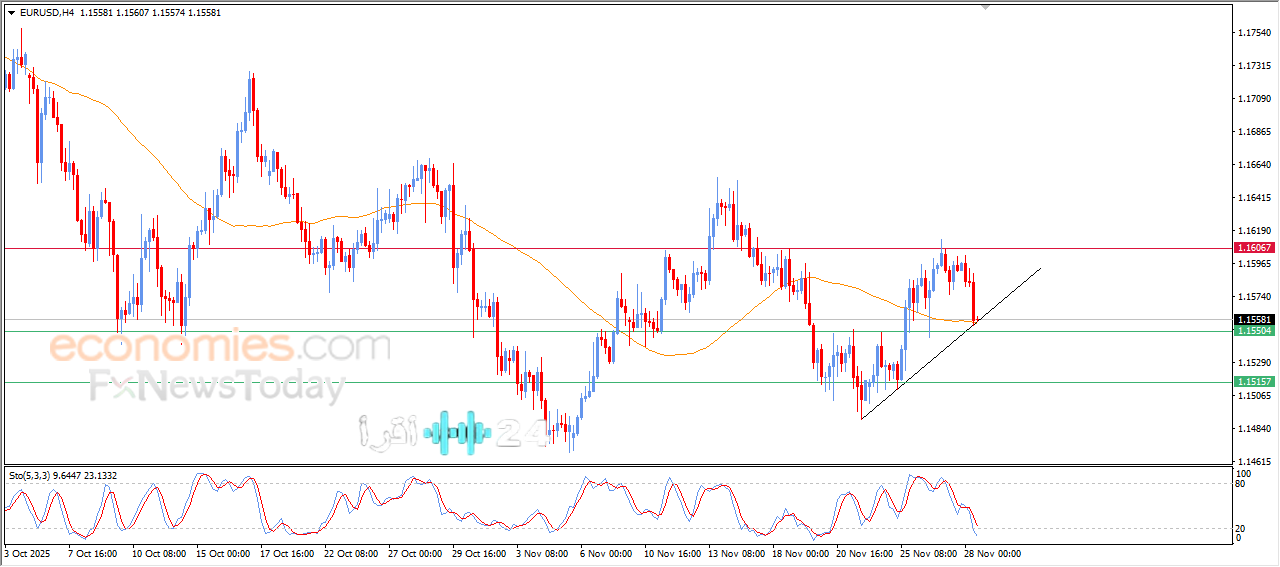Click the 3 Oct 2025 date label
This screenshot has width=1280, height=567.
pos(27,553)
